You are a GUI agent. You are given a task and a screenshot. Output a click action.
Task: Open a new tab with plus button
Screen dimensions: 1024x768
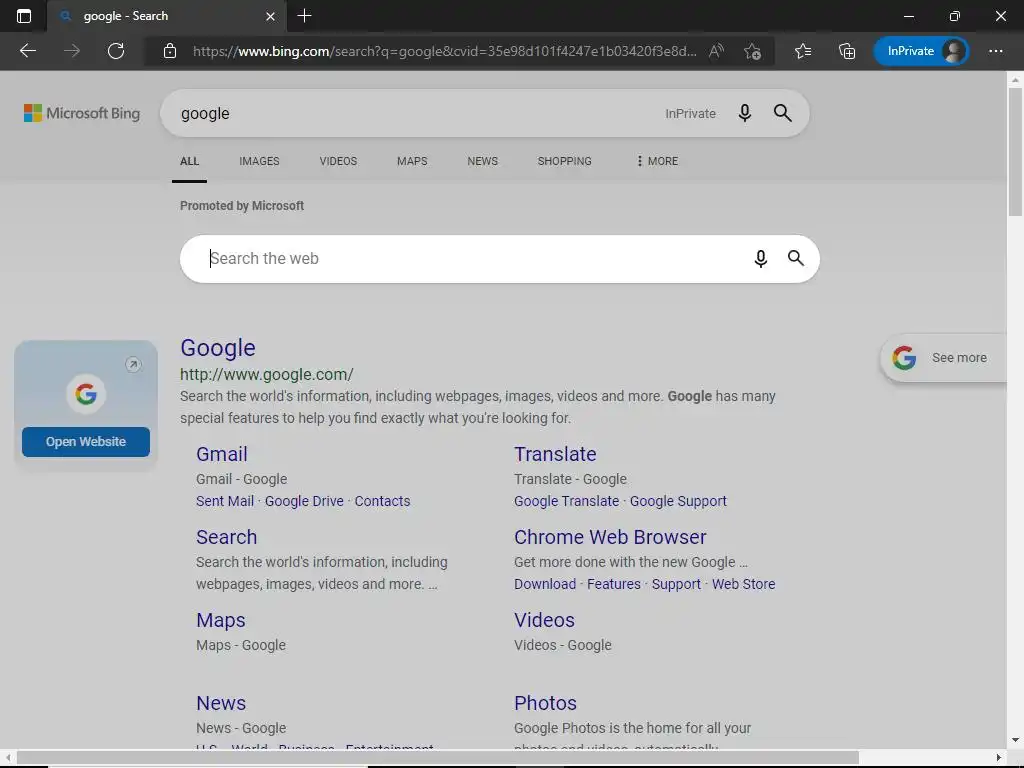[x=304, y=16]
